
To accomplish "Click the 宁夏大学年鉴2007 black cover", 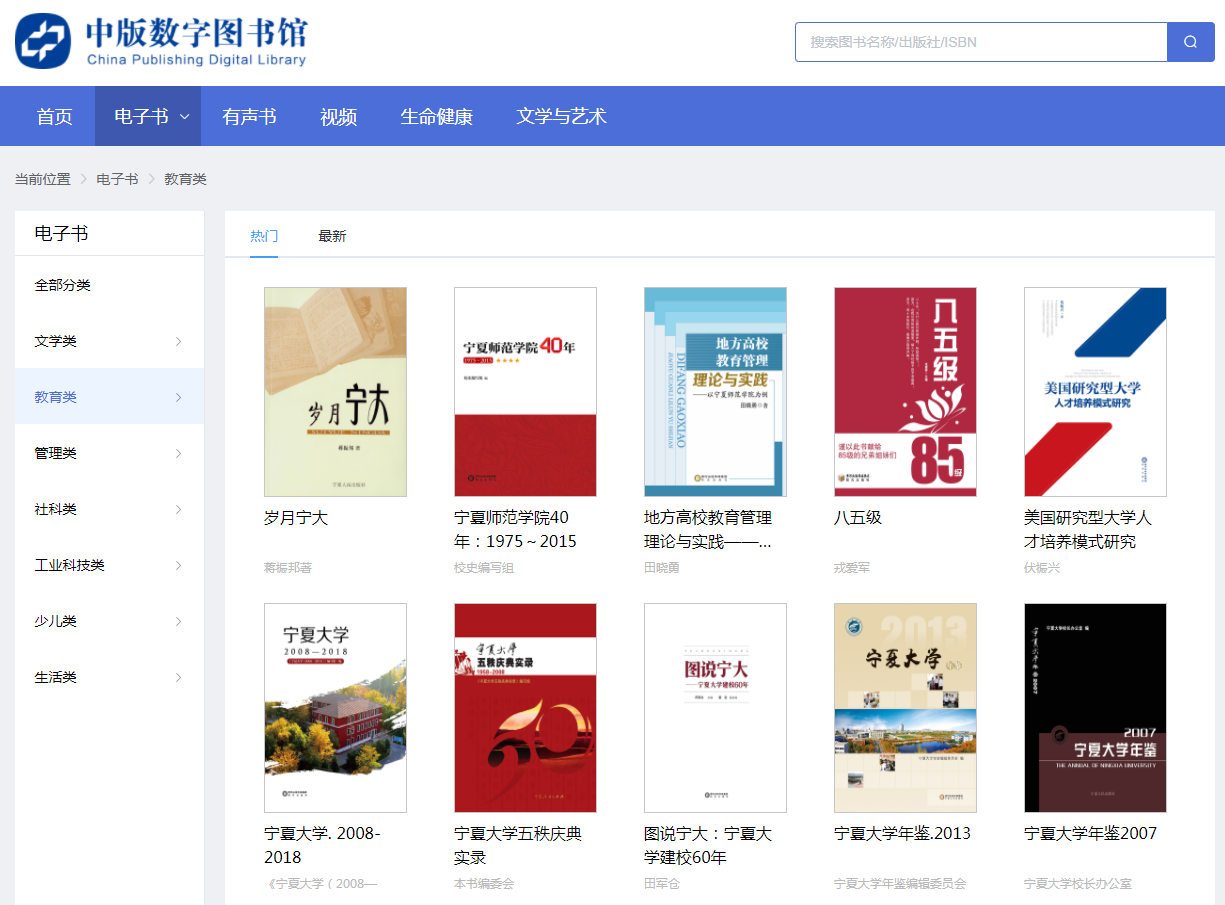I will pos(1095,707).
